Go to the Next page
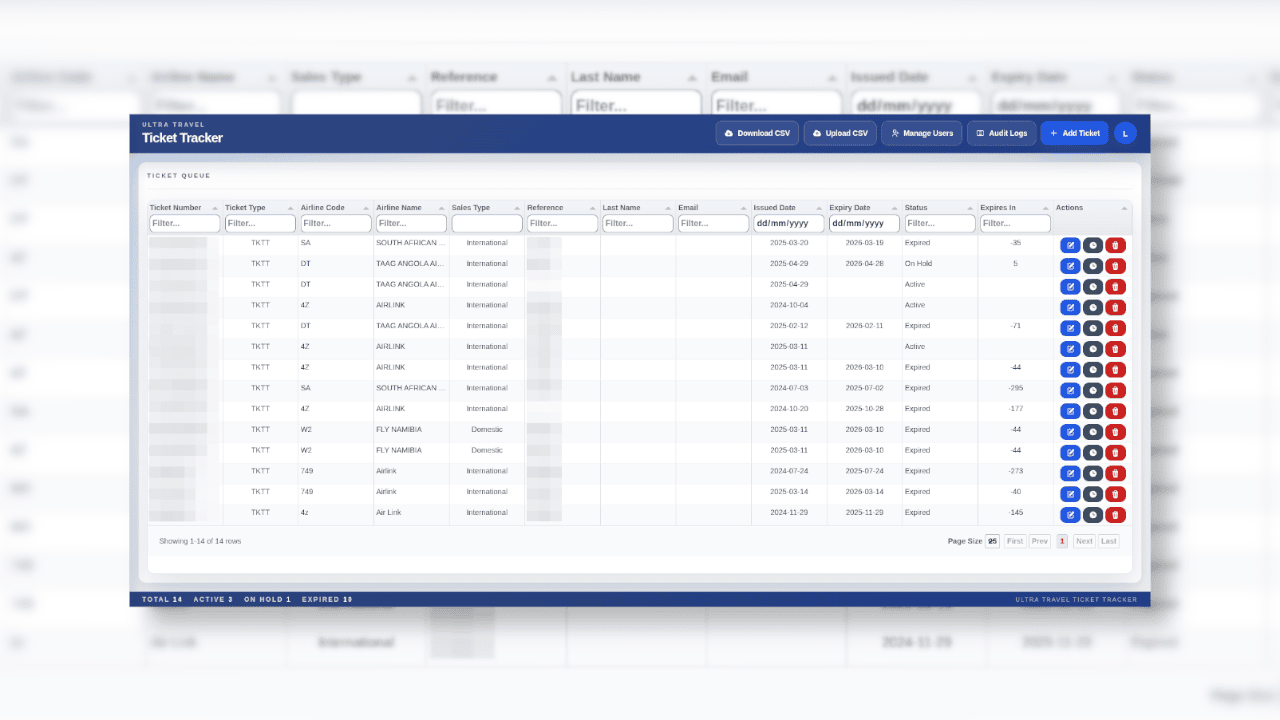 1084,541
